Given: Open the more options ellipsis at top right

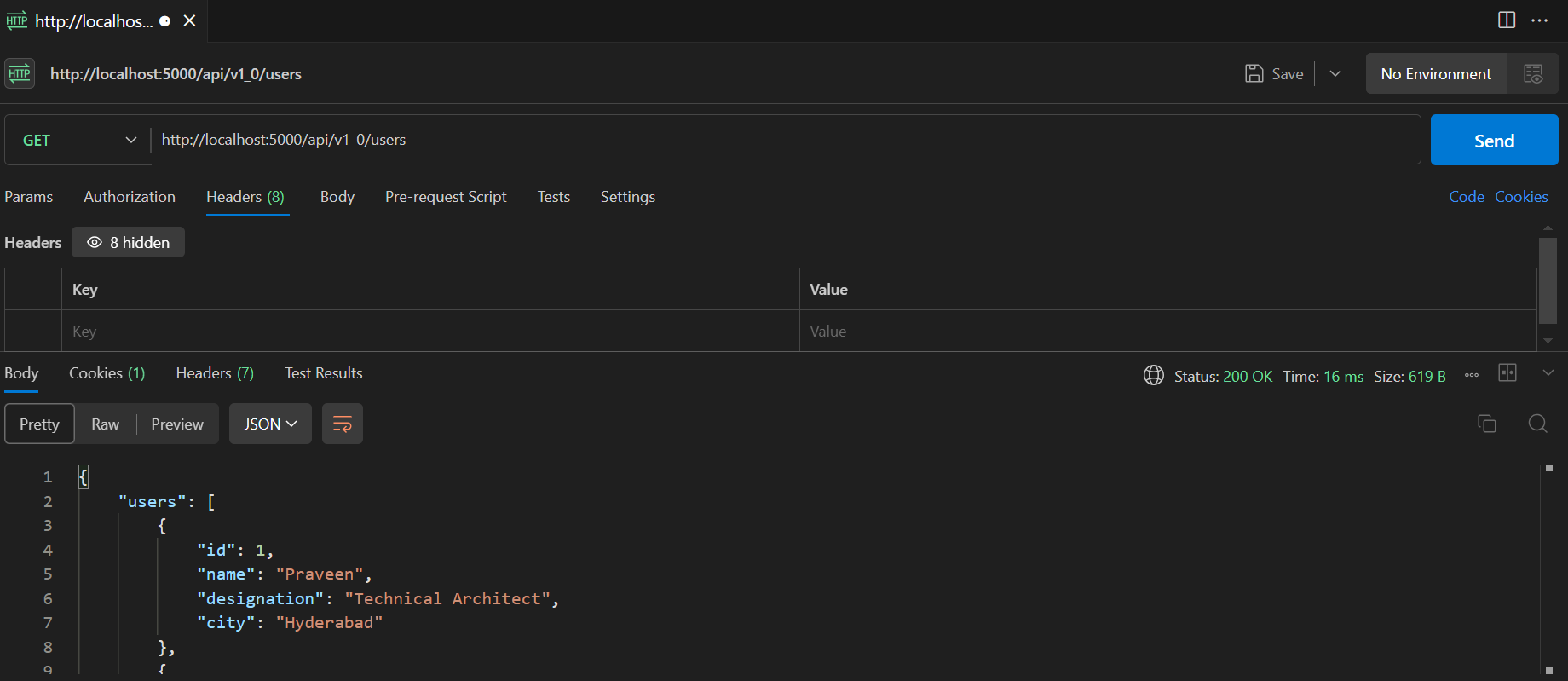Looking at the screenshot, I should coord(1539,20).
